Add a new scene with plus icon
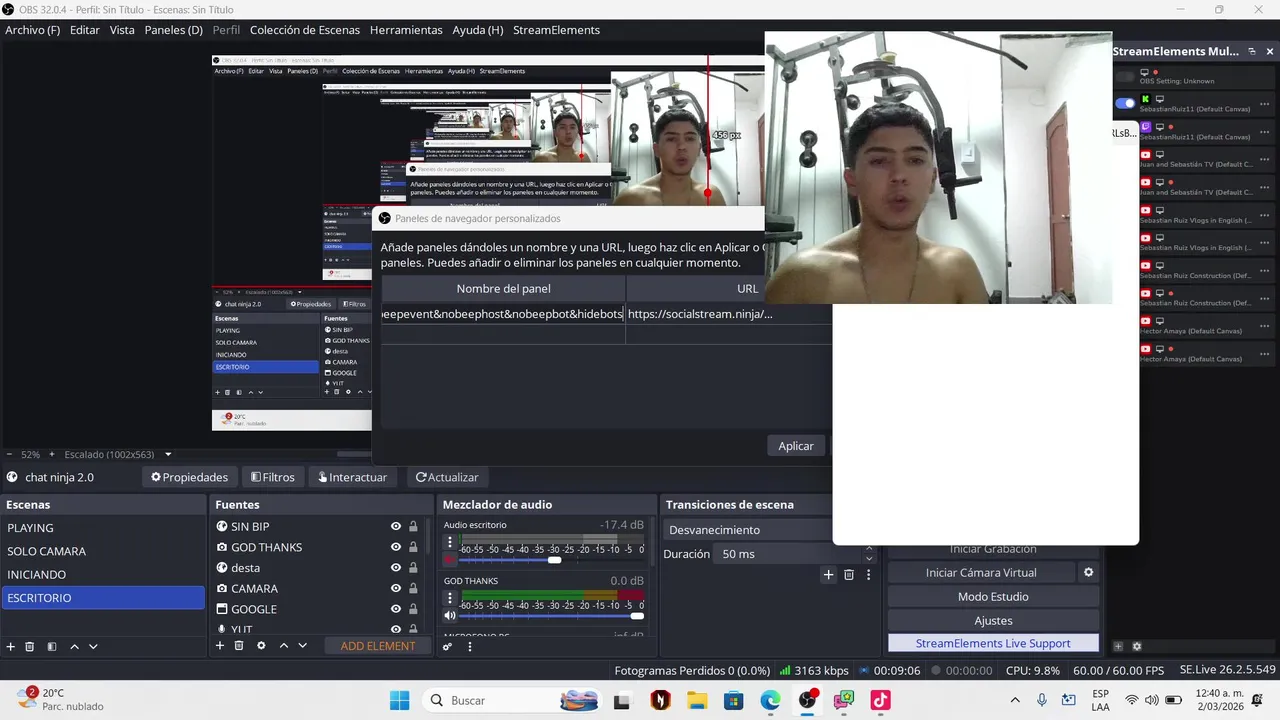Image resolution: width=1280 pixels, height=720 pixels. pyautogui.click(x=11, y=647)
